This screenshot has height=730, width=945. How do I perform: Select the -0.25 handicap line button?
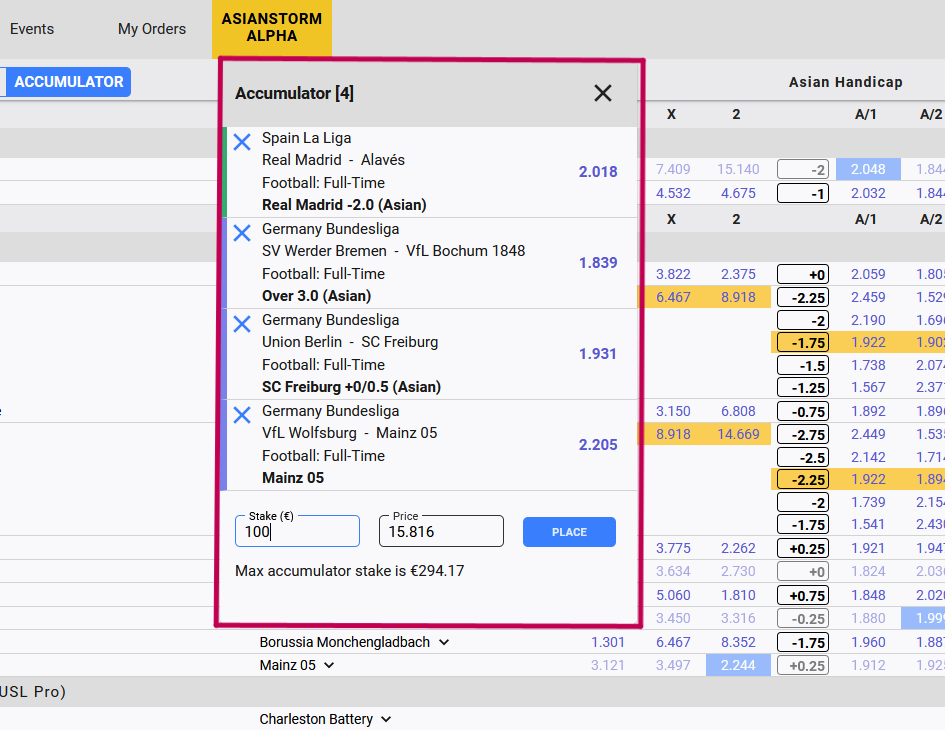(803, 618)
